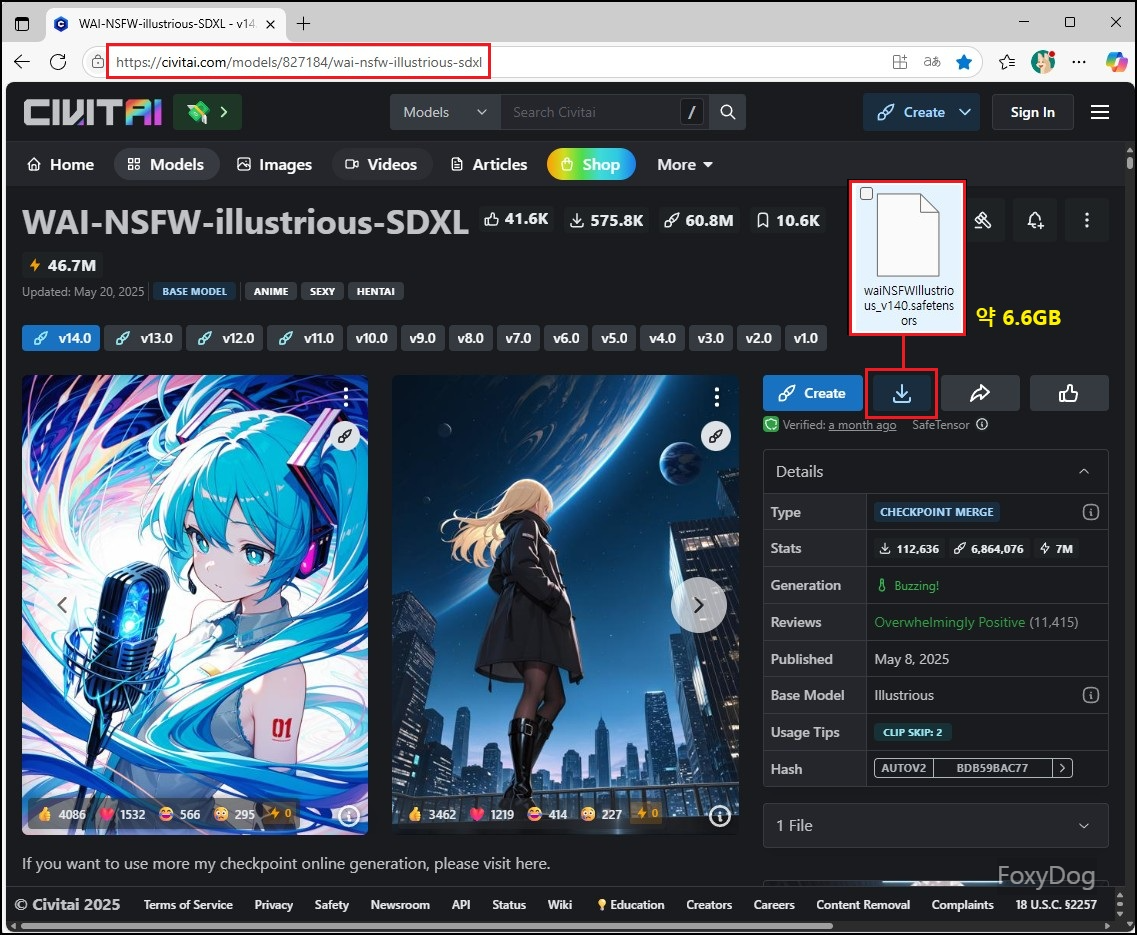Click the horizontal page scrollbar
The image size is (1137, 935).
(x=425, y=926)
